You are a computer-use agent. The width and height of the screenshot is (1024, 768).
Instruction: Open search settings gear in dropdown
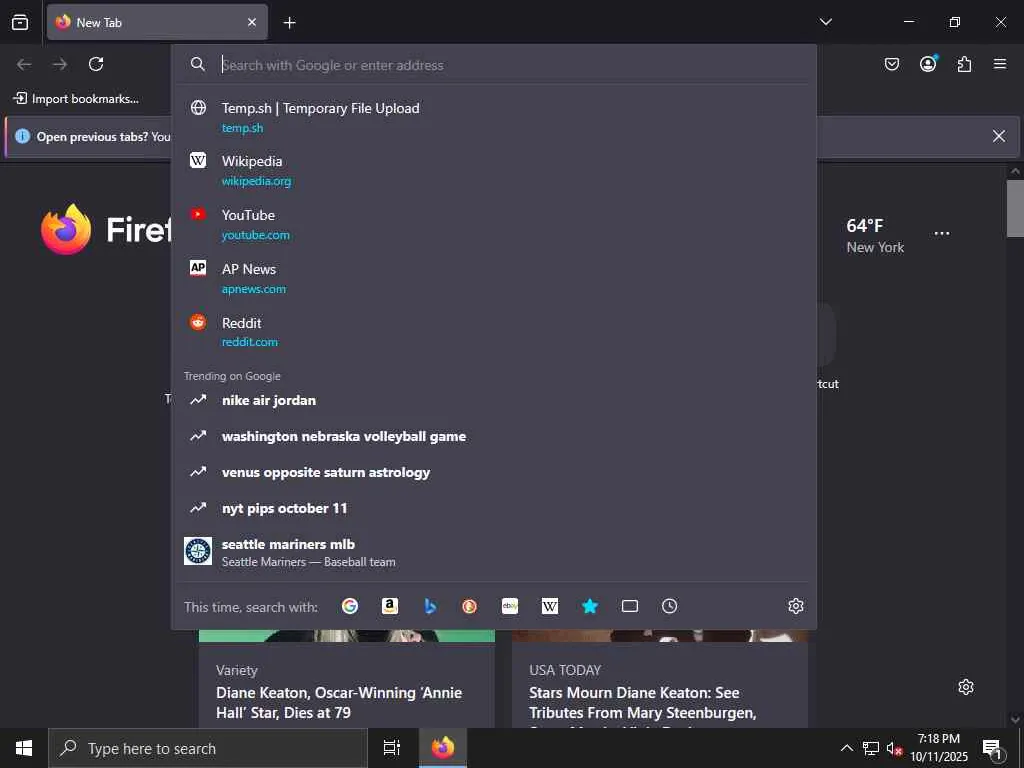click(x=795, y=606)
